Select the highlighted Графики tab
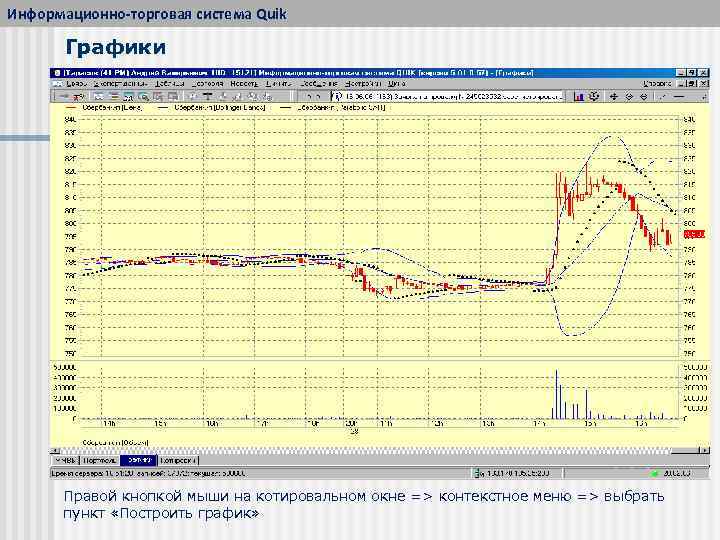Screen dimensions: 720x540 [x=139, y=460]
